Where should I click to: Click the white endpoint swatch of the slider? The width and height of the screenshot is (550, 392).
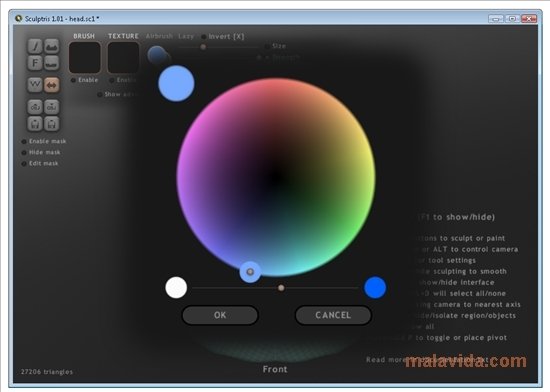(x=176, y=288)
